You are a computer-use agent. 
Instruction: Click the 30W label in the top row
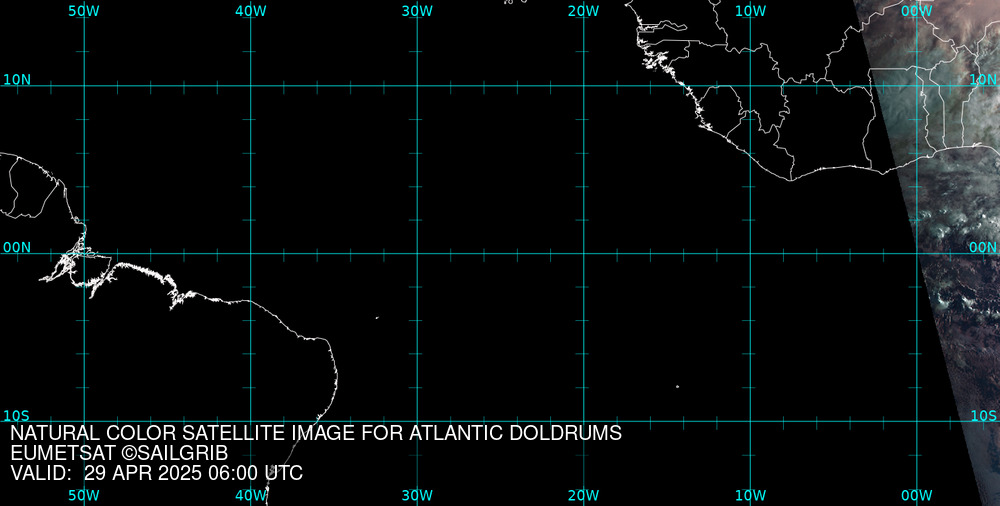click(417, 11)
